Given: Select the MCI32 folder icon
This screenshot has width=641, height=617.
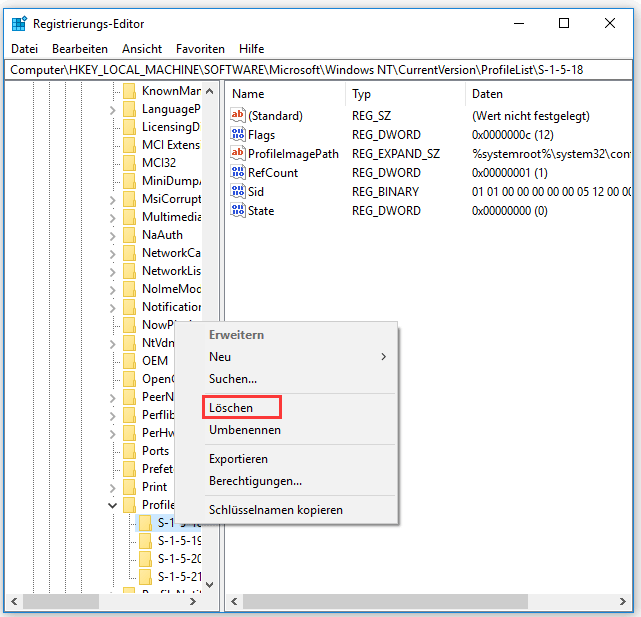Looking at the screenshot, I should click(x=129, y=163).
